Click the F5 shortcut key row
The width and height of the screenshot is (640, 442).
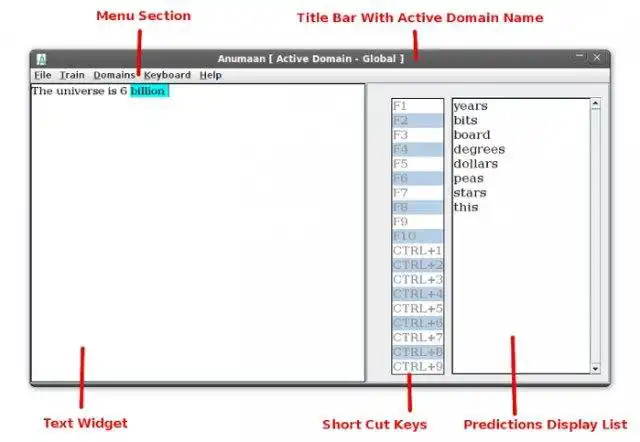pyautogui.click(x=418, y=164)
